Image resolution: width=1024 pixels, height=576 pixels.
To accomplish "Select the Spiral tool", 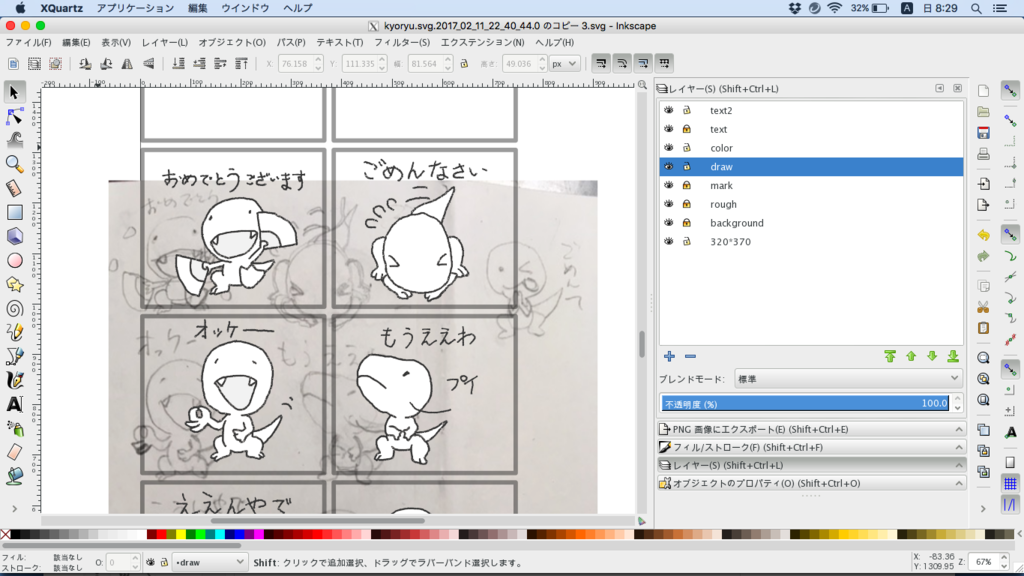I will point(14,308).
